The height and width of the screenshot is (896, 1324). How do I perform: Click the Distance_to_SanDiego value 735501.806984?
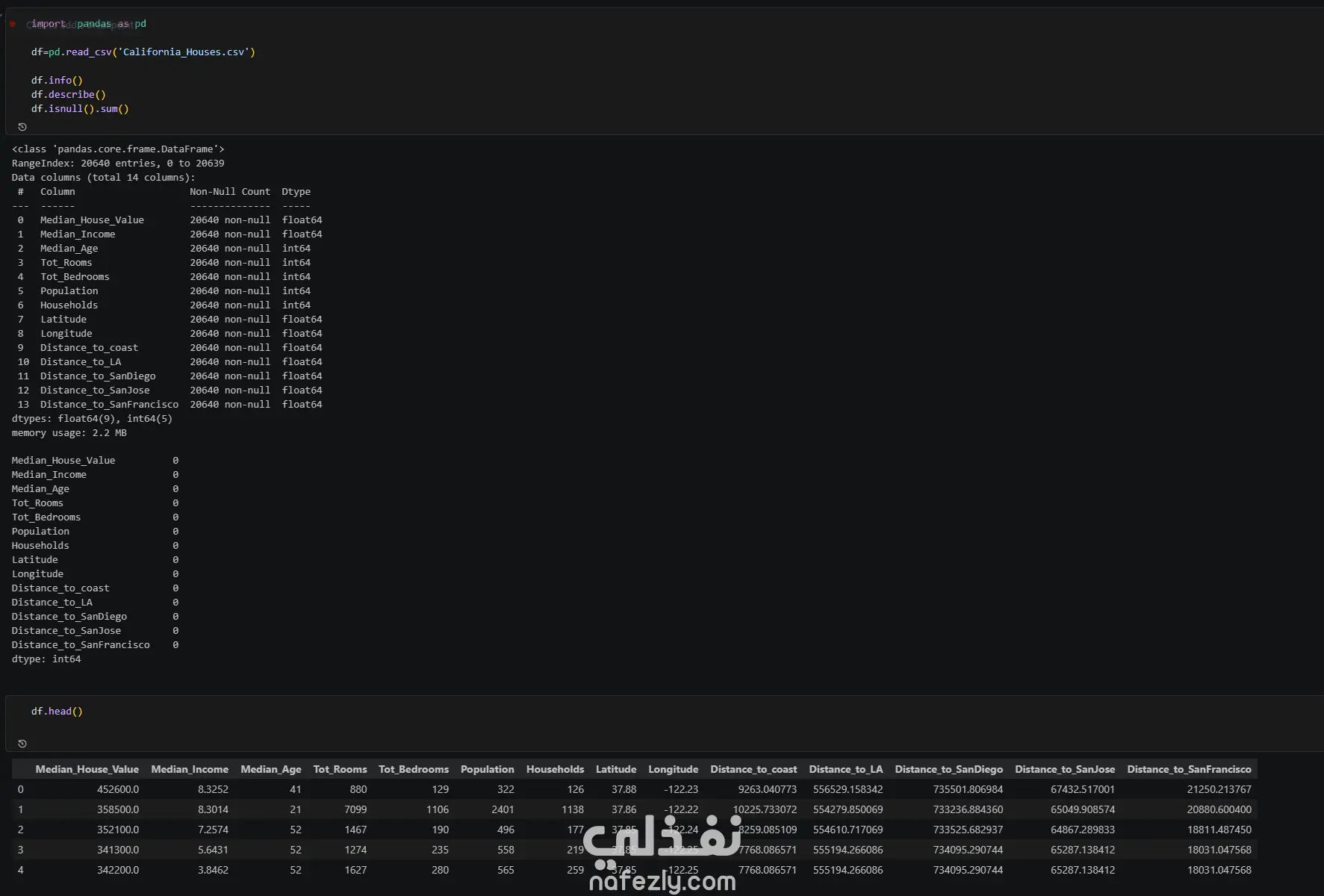(x=969, y=789)
